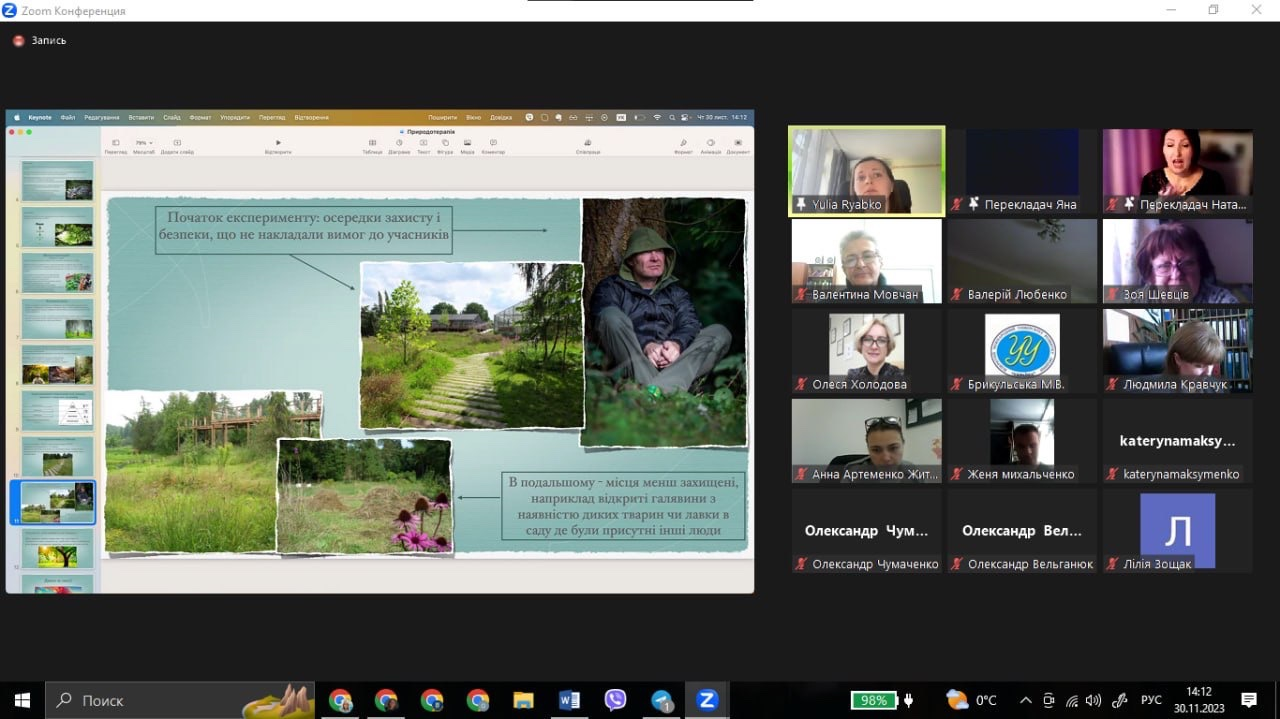Select Yulia Ryabko's video tile
The image size is (1280, 719).
point(866,170)
